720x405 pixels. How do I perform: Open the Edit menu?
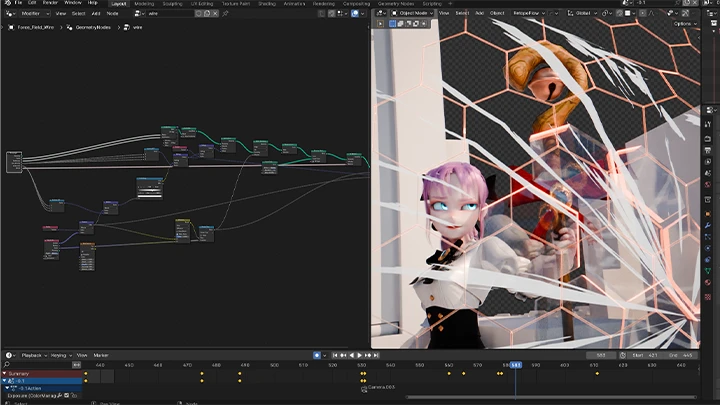(x=32, y=3)
